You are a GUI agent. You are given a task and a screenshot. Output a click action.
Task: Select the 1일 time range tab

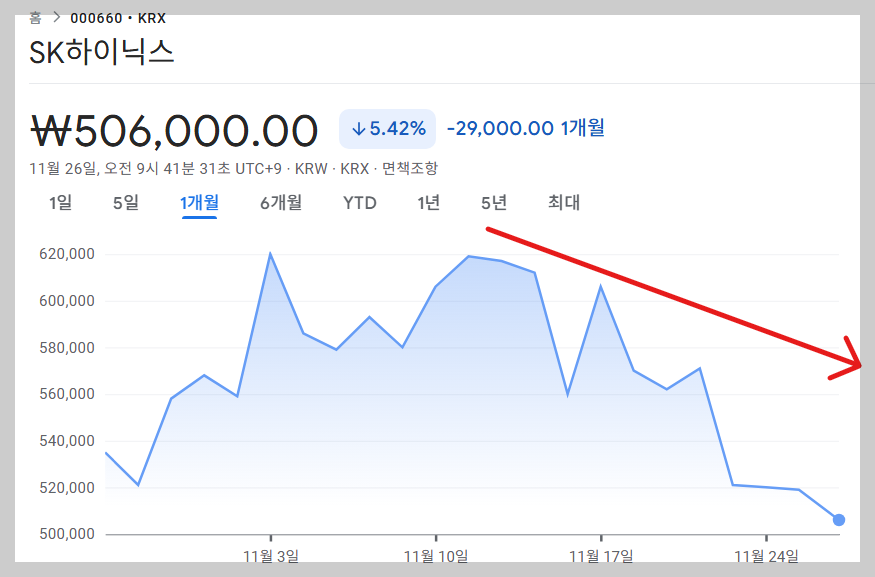click(60, 202)
